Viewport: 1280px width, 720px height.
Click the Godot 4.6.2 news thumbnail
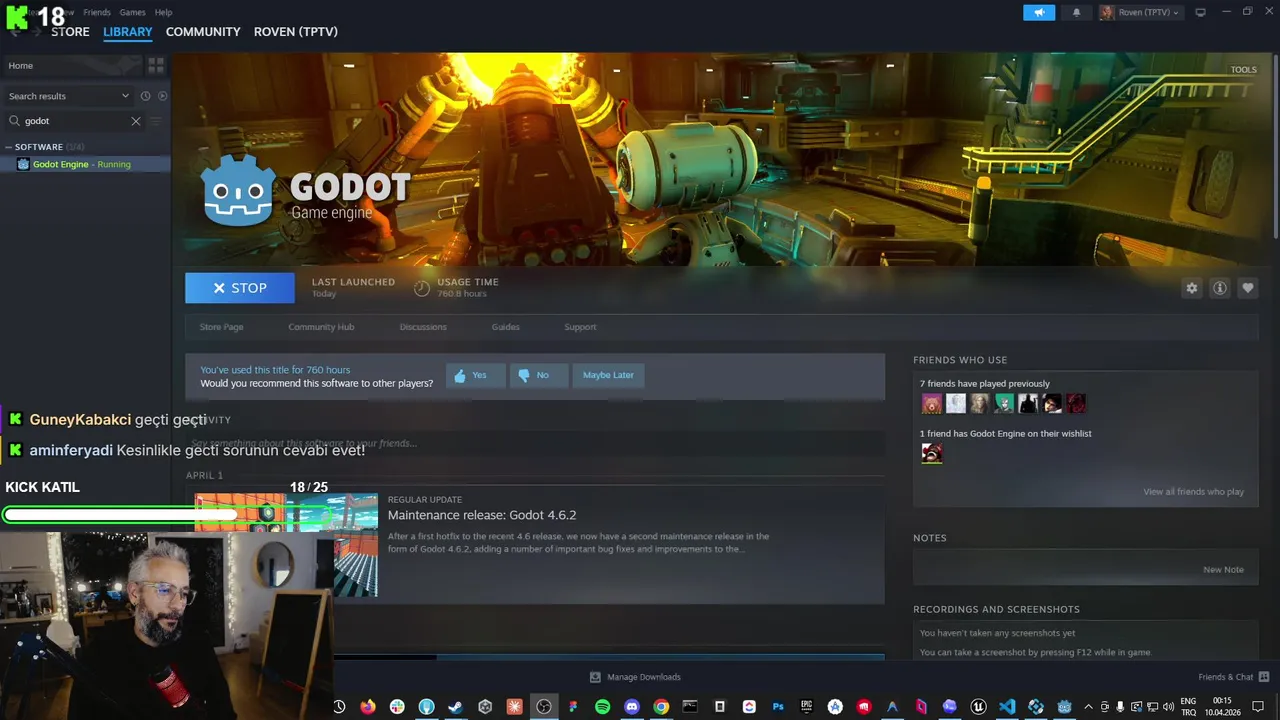[286, 545]
